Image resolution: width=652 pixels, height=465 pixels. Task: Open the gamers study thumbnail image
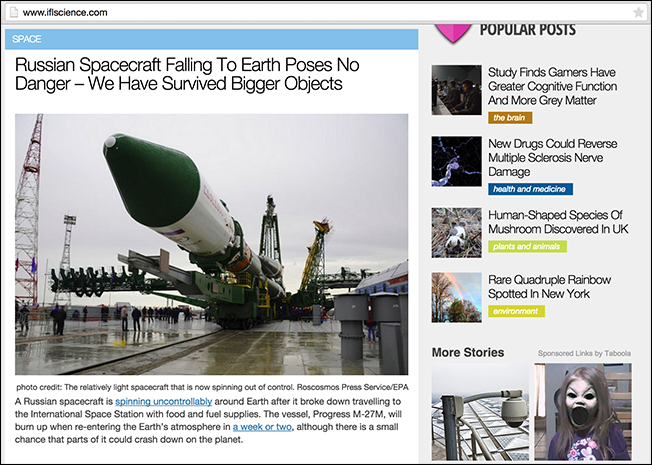(x=457, y=90)
